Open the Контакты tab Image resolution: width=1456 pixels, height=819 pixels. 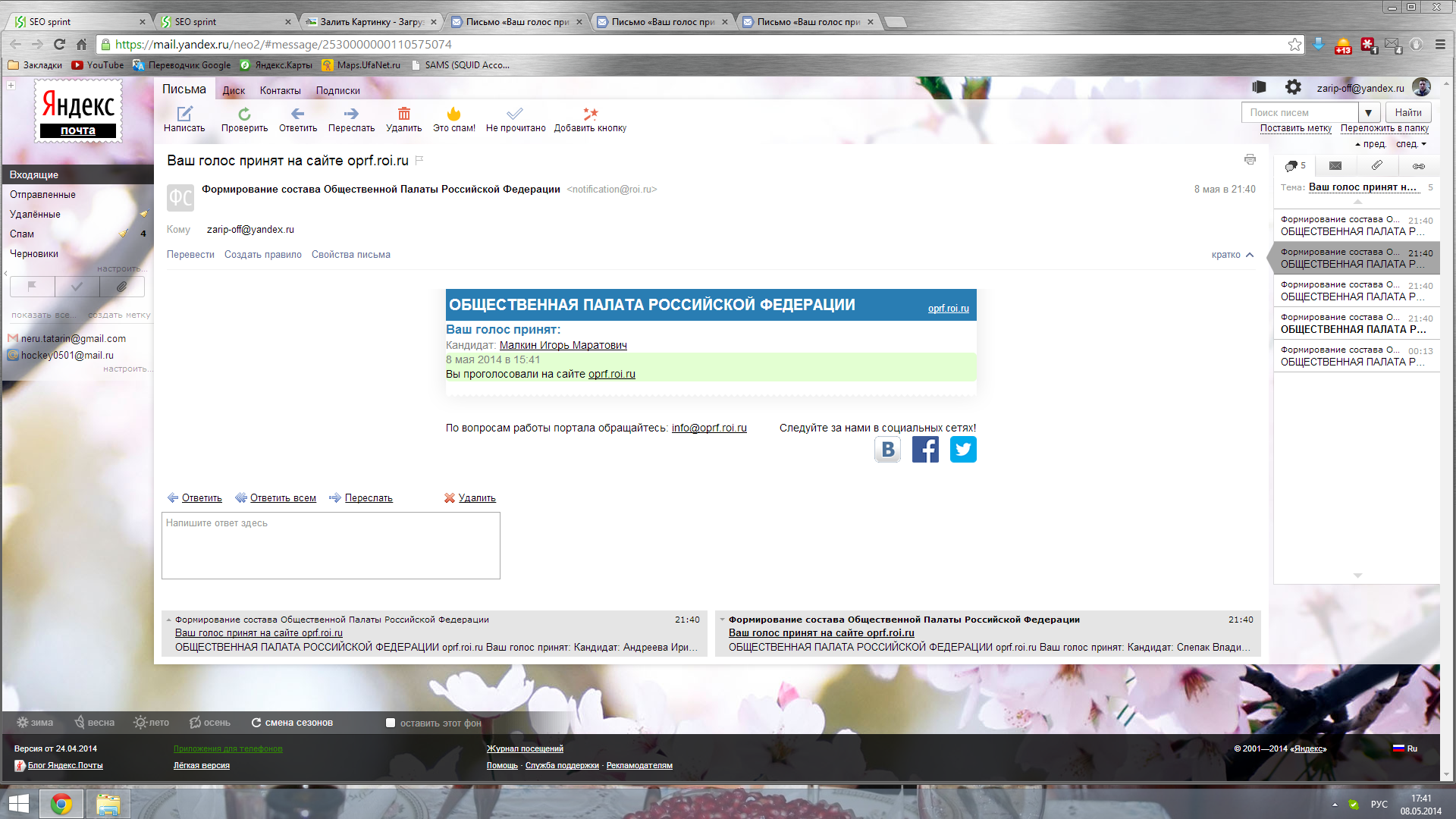pyautogui.click(x=280, y=90)
